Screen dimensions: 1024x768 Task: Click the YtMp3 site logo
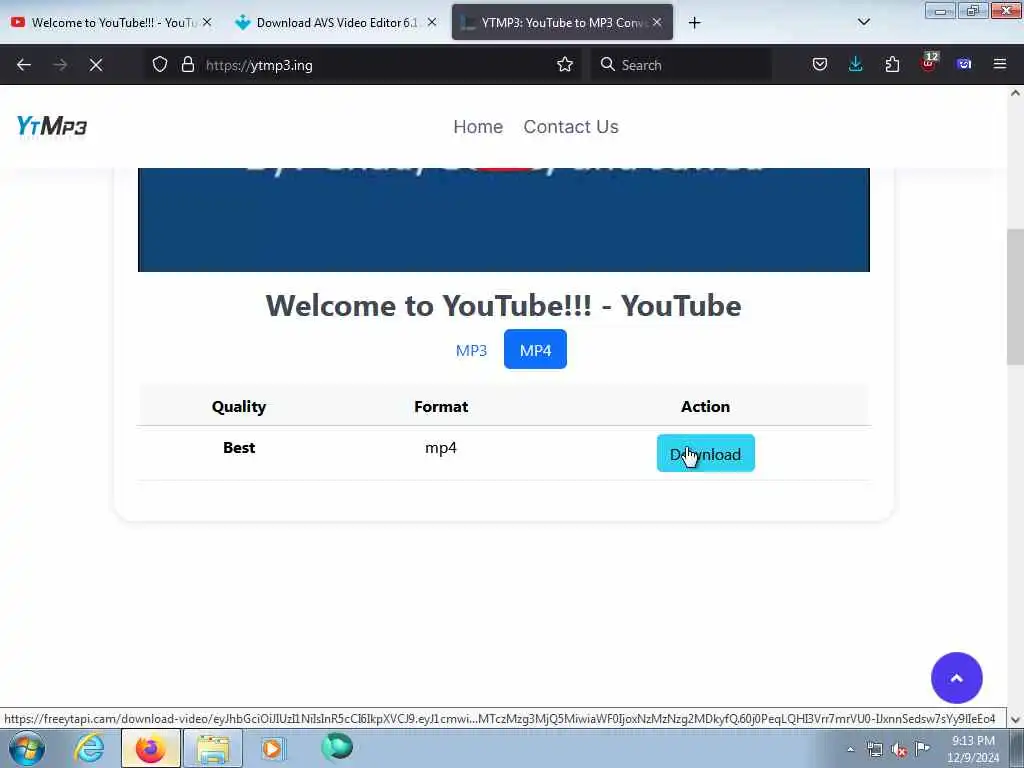click(52, 126)
